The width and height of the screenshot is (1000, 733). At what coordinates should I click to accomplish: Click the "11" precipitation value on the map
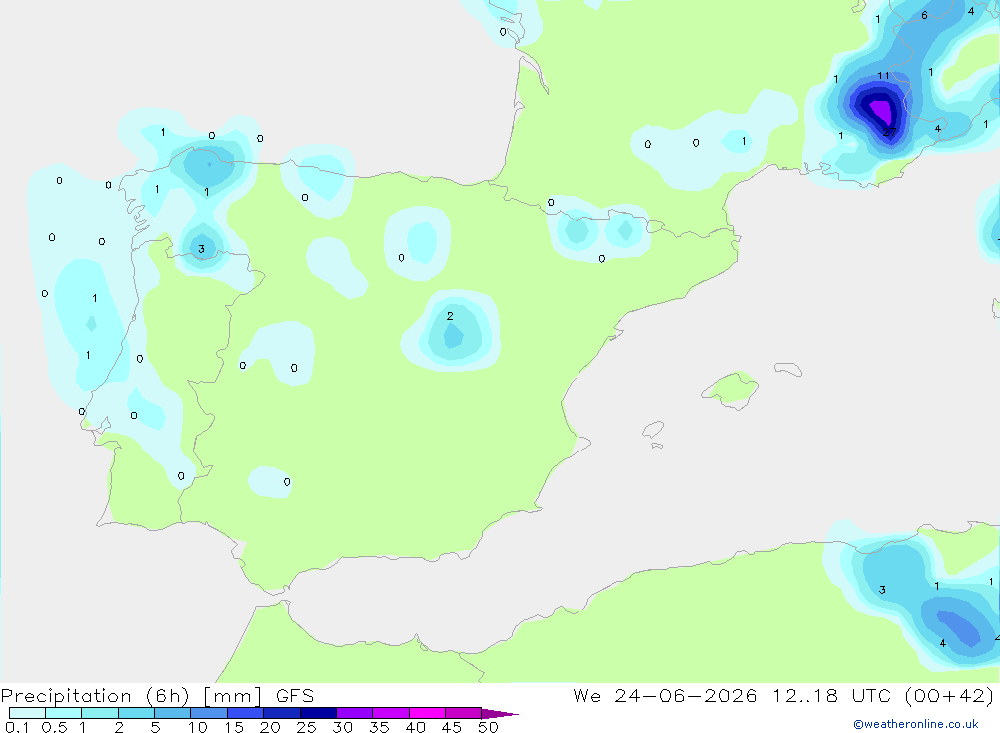(883, 75)
